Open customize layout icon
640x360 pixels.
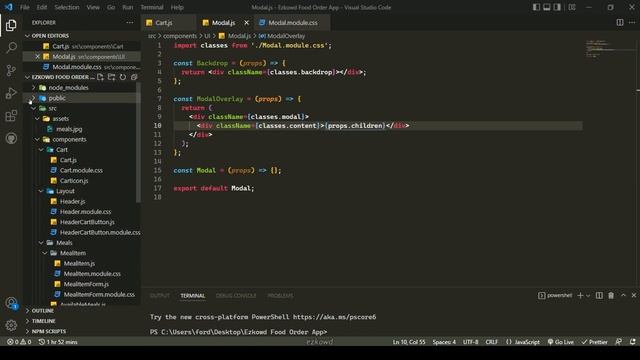(572, 7)
